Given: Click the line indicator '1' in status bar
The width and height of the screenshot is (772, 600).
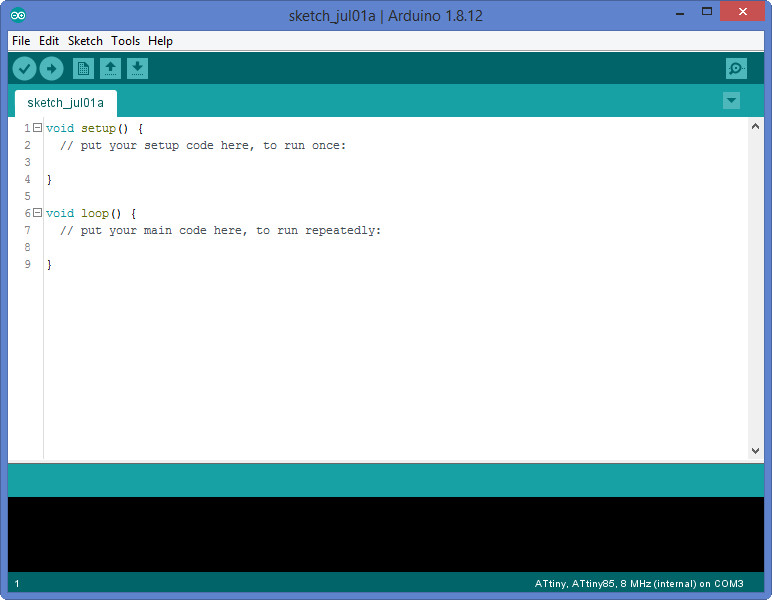Looking at the screenshot, I should coord(17,584).
